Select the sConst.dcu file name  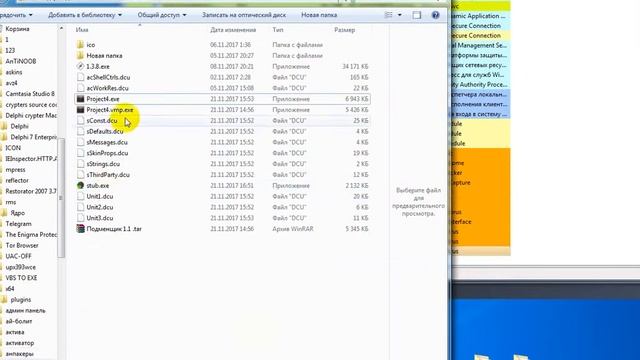(x=102, y=120)
